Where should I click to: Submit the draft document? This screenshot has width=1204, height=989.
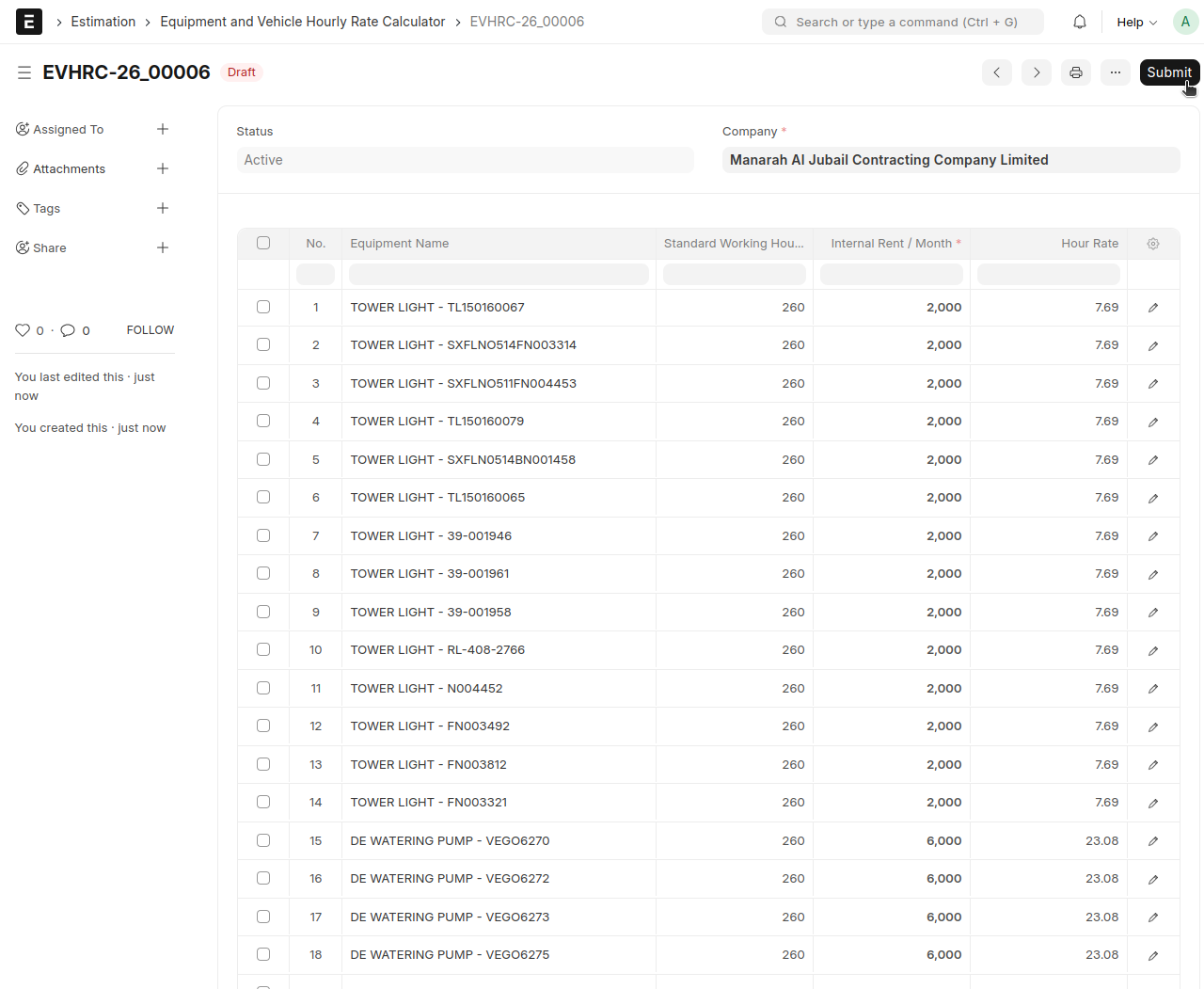(x=1169, y=72)
